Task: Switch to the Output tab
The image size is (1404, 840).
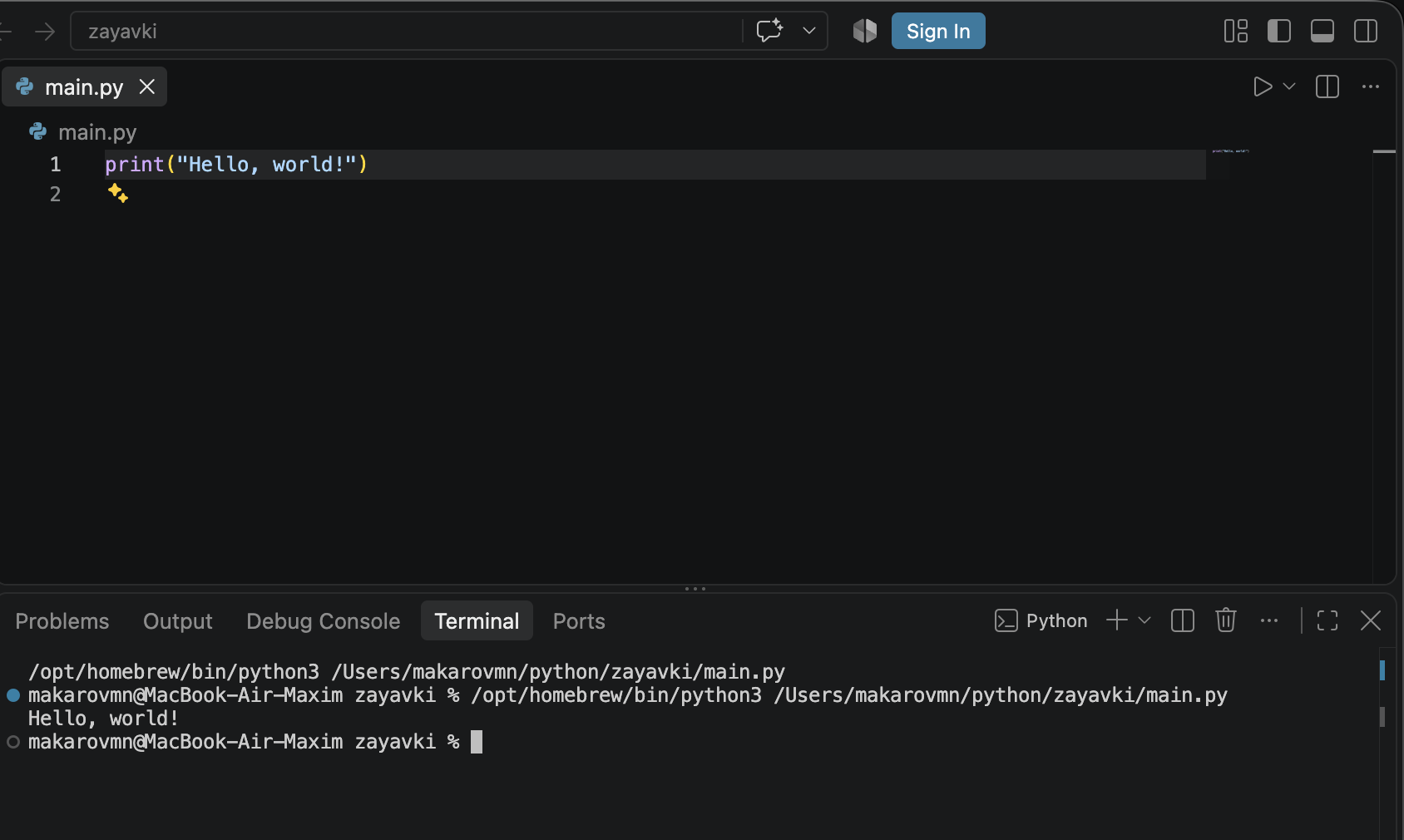Action: click(x=178, y=621)
